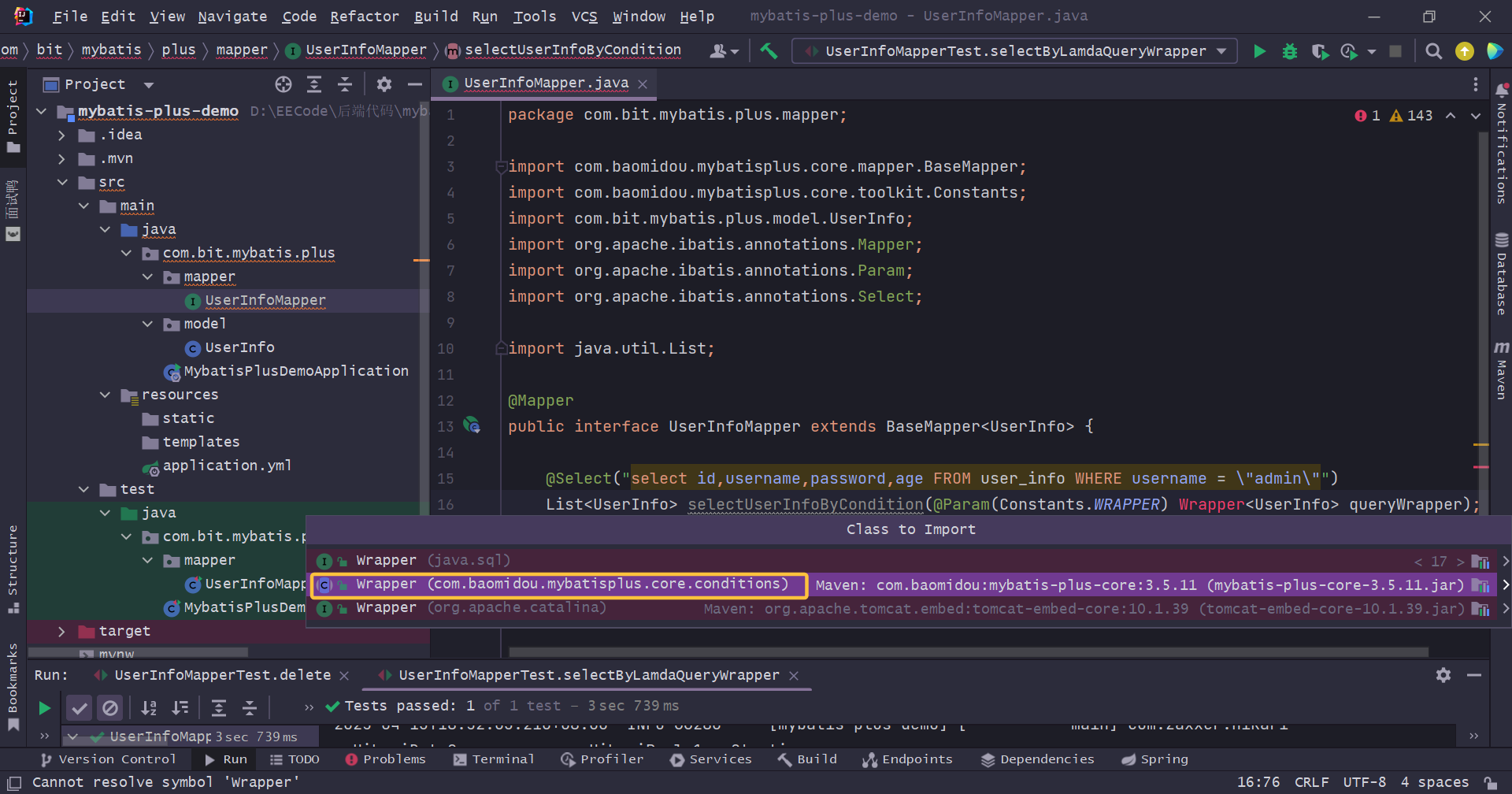Viewport: 1512px width, 794px height.
Task: Select UserInfo class in project tree
Action: [x=239, y=347]
